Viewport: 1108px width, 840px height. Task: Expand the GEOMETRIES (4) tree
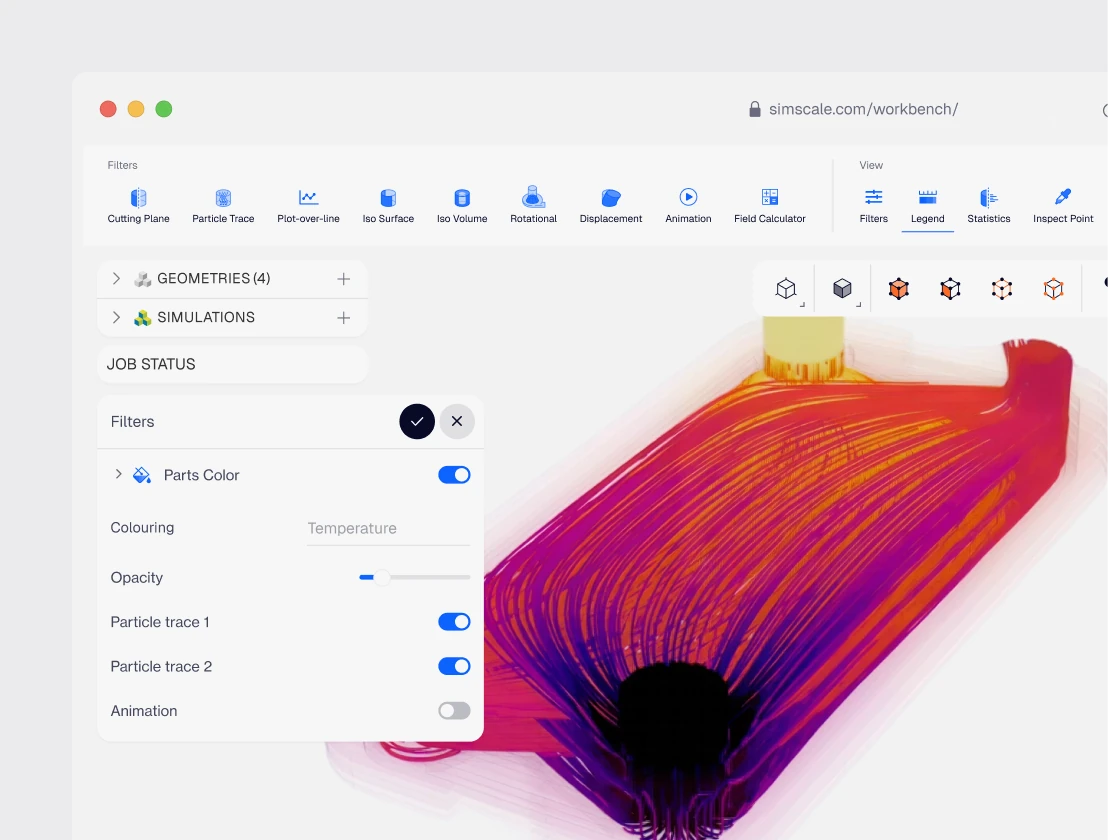point(117,278)
